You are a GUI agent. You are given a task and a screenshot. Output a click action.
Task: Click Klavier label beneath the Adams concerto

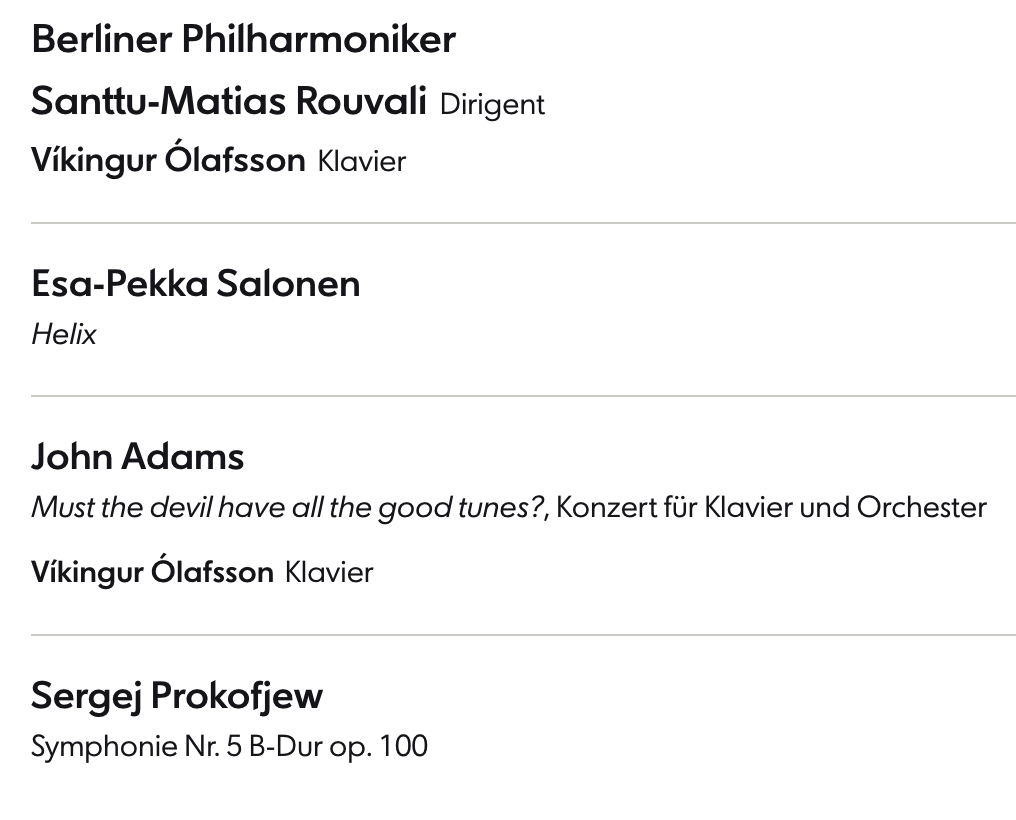[x=329, y=573]
